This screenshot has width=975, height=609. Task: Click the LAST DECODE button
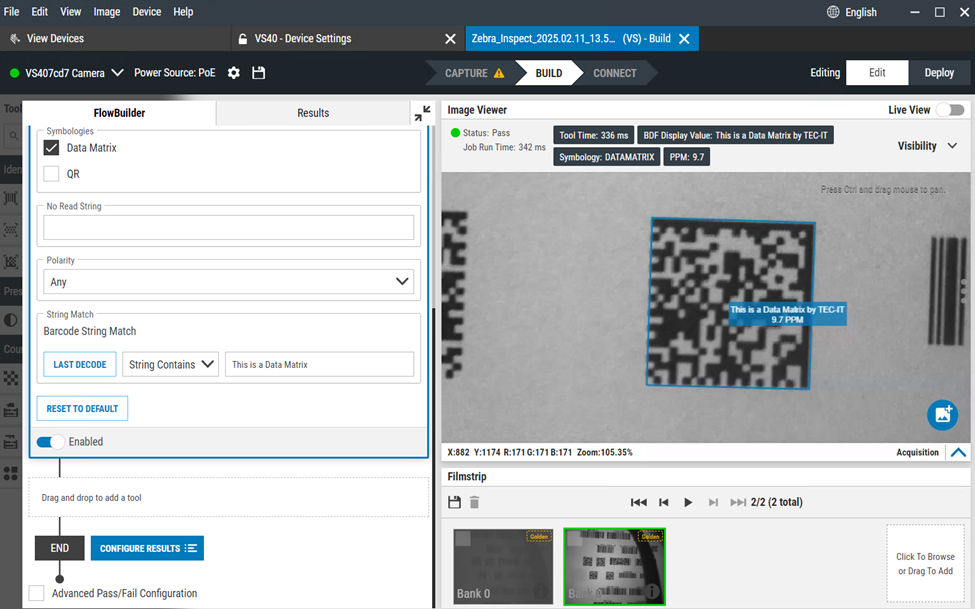[80, 365]
